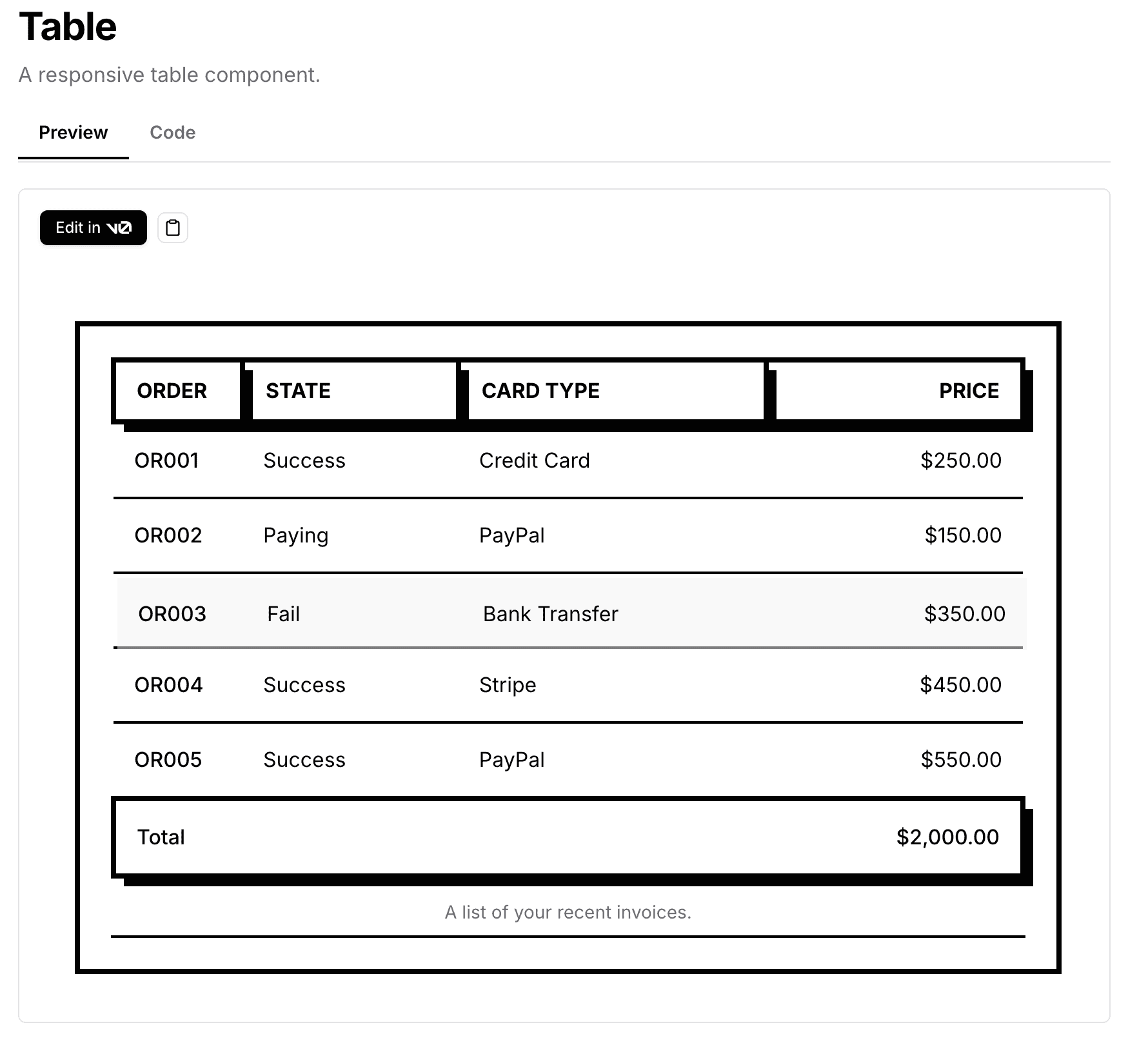Select the OR005 order cell
Image resolution: width=1148 pixels, height=1054 pixels.
pos(168,760)
